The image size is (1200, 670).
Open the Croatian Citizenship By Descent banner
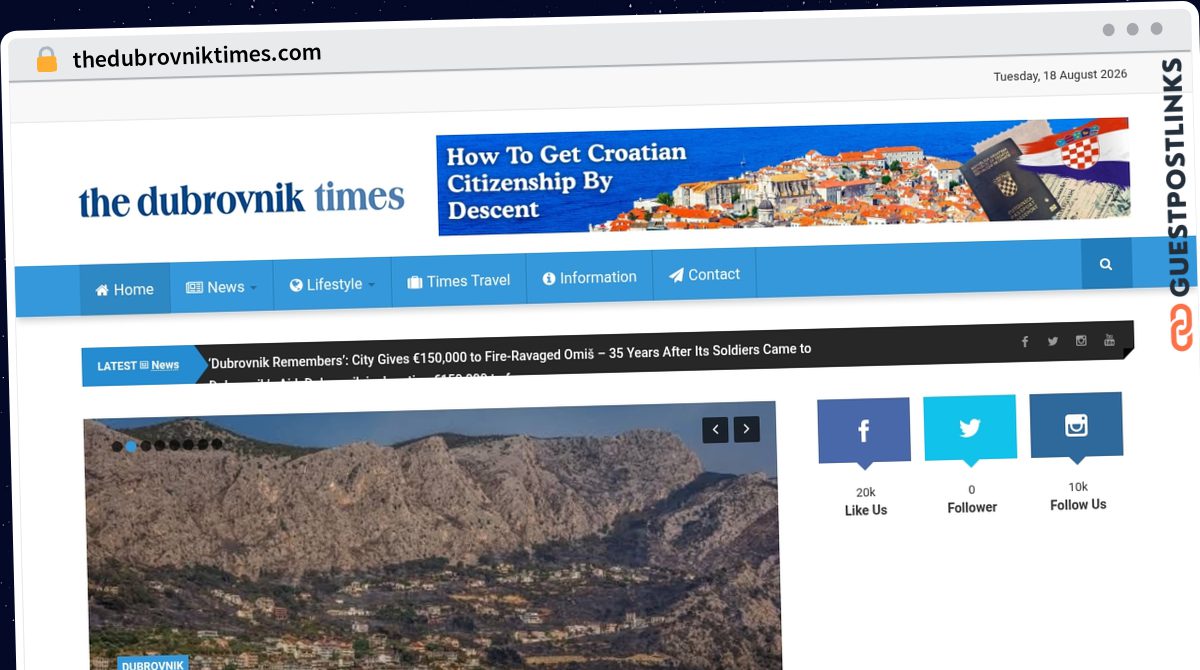coord(783,177)
